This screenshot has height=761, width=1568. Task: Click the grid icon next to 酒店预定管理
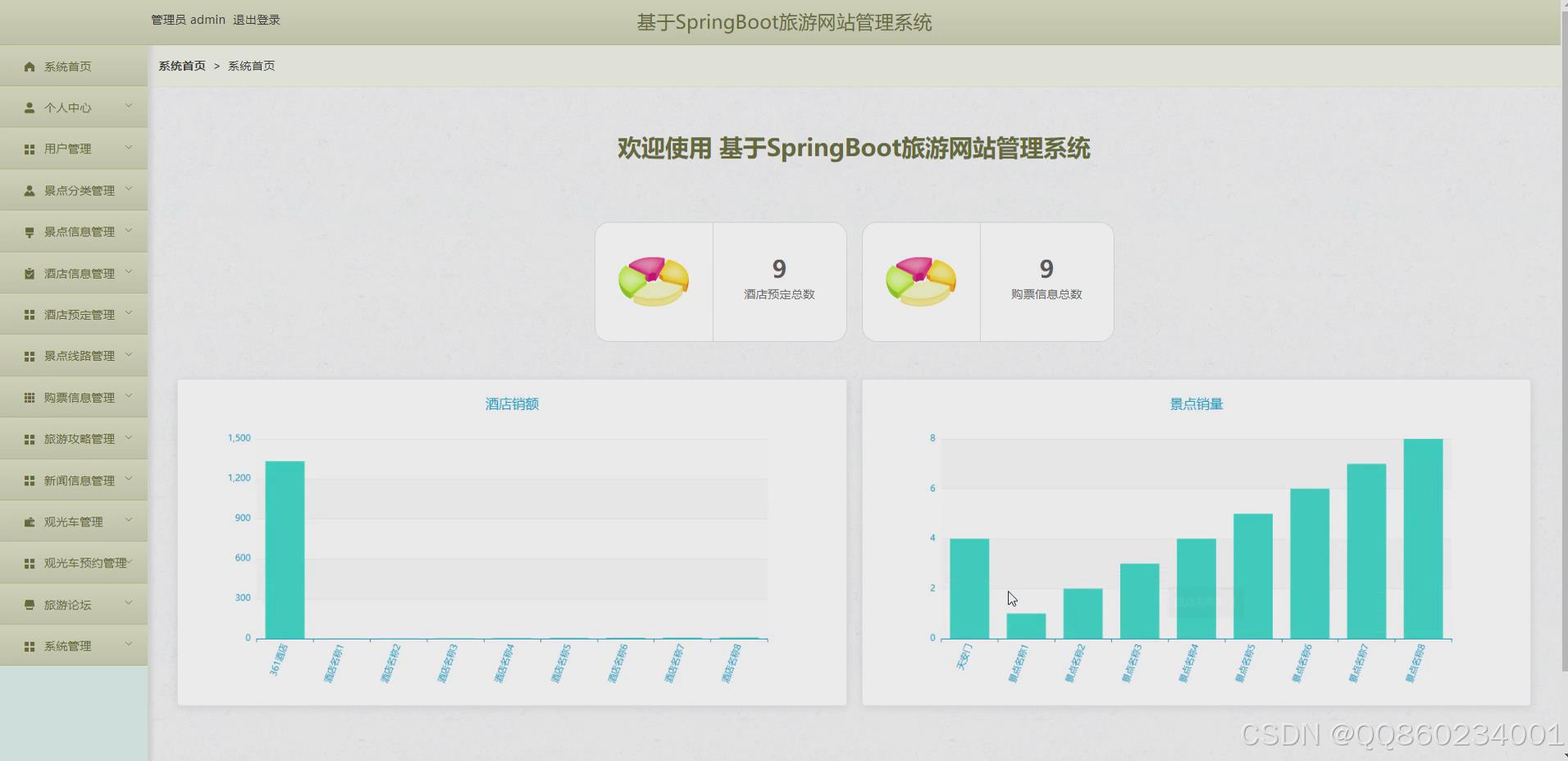(x=30, y=315)
